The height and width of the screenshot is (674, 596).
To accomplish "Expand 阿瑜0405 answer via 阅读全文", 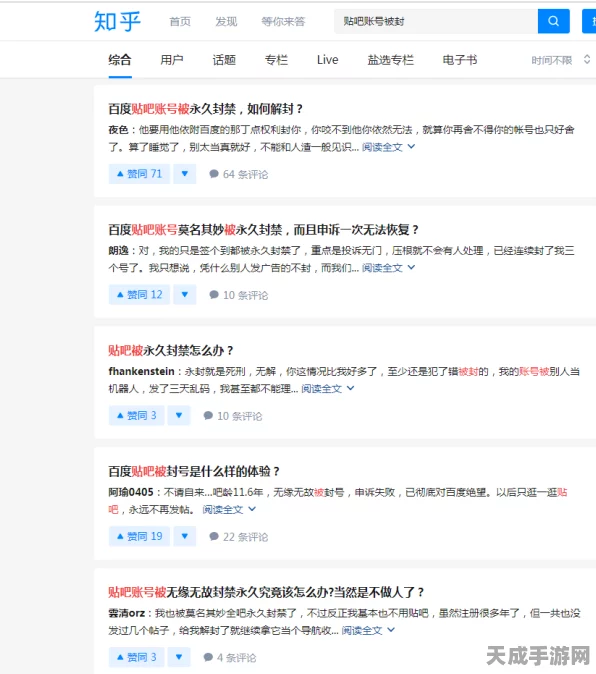I will 229,509.
